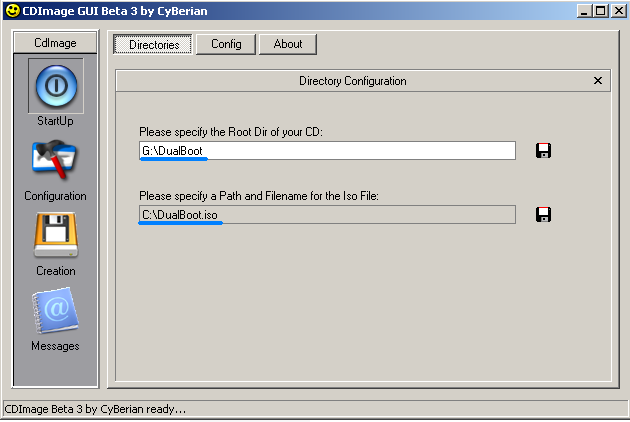Open the Configuration tools icon in sidebar
The width and height of the screenshot is (630, 422).
pos(55,160)
